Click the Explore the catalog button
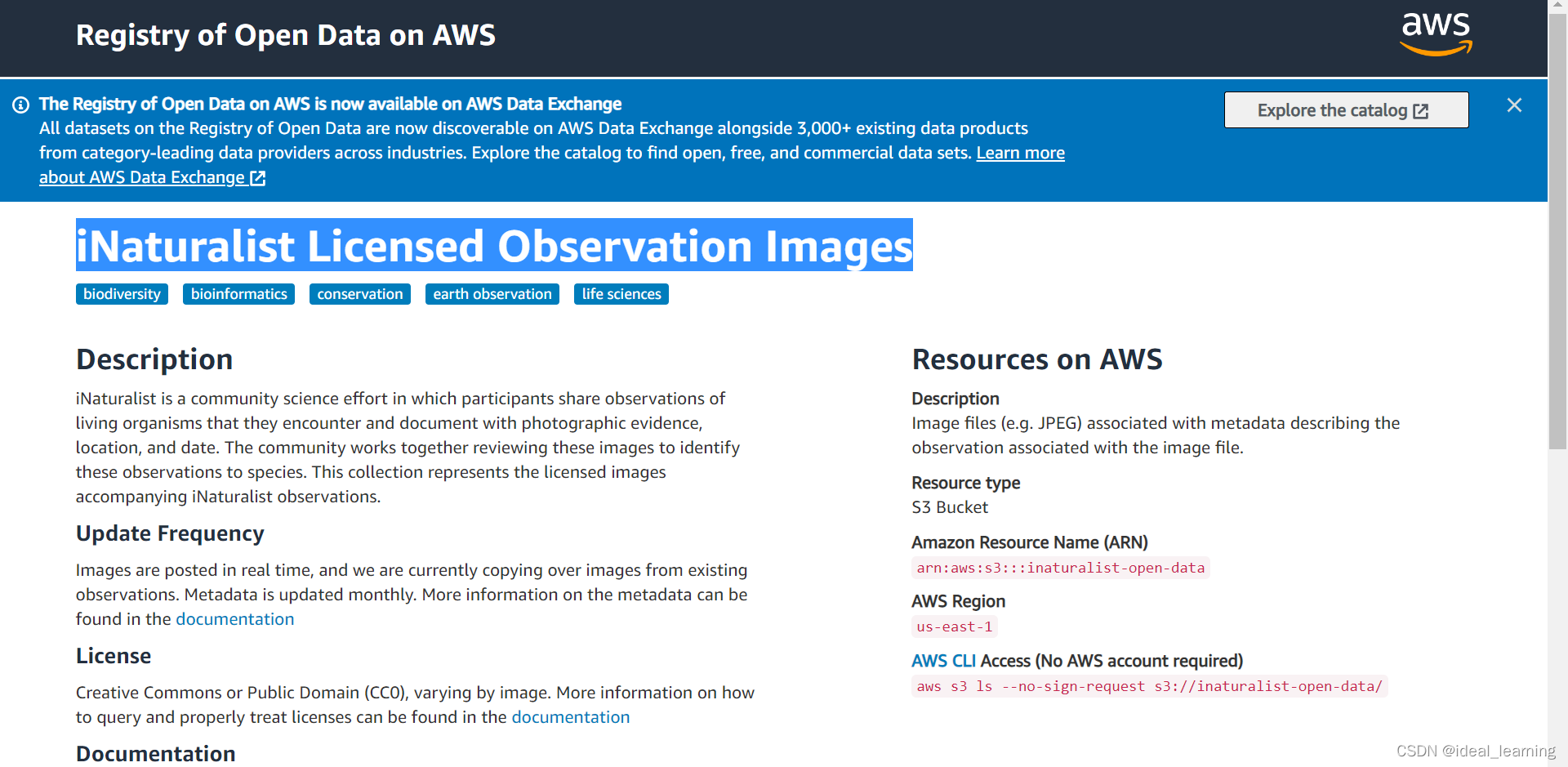Viewport: 1568px width, 767px height. tap(1346, 109)
